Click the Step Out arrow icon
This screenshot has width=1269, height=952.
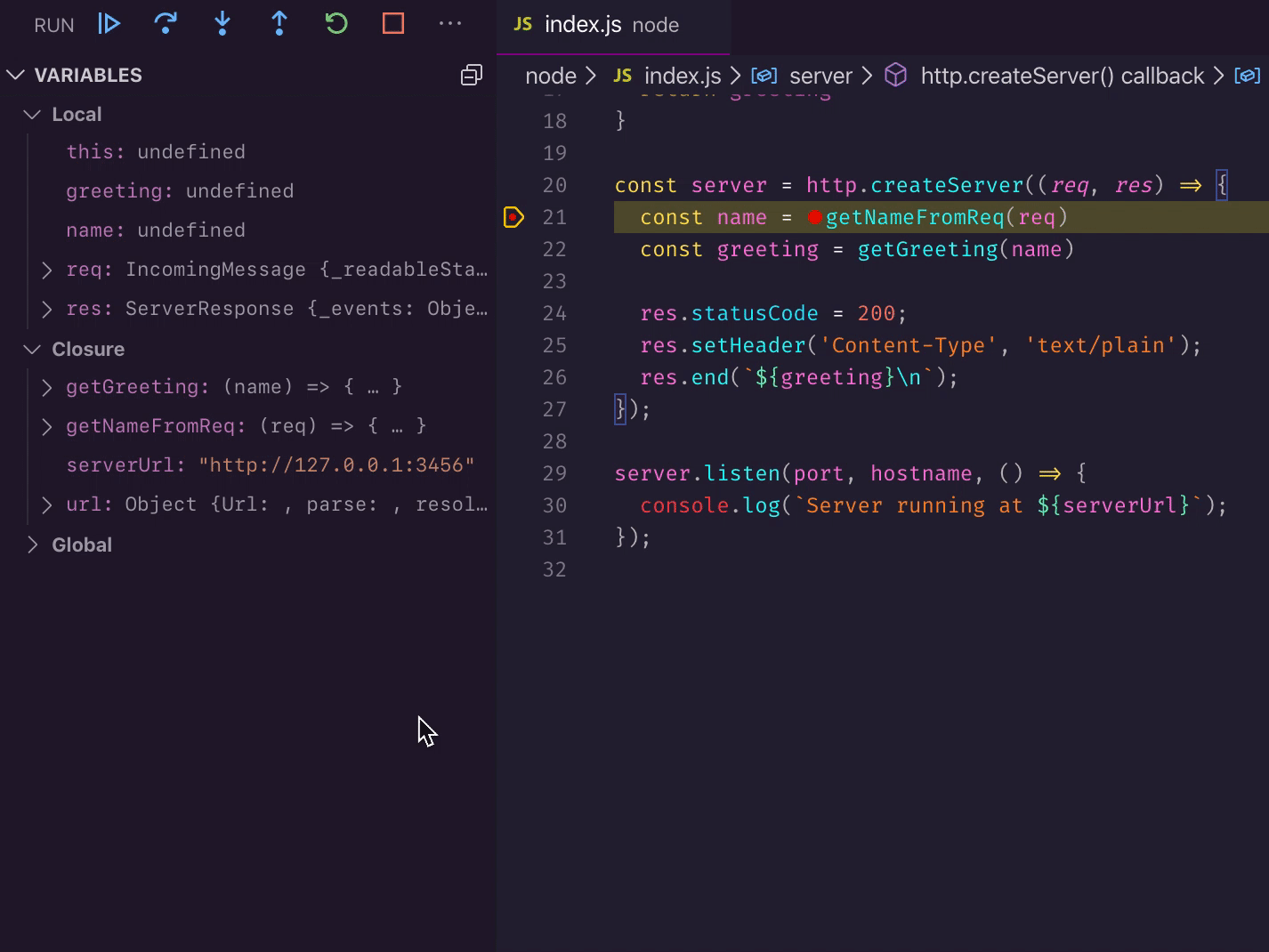(279, 24)
